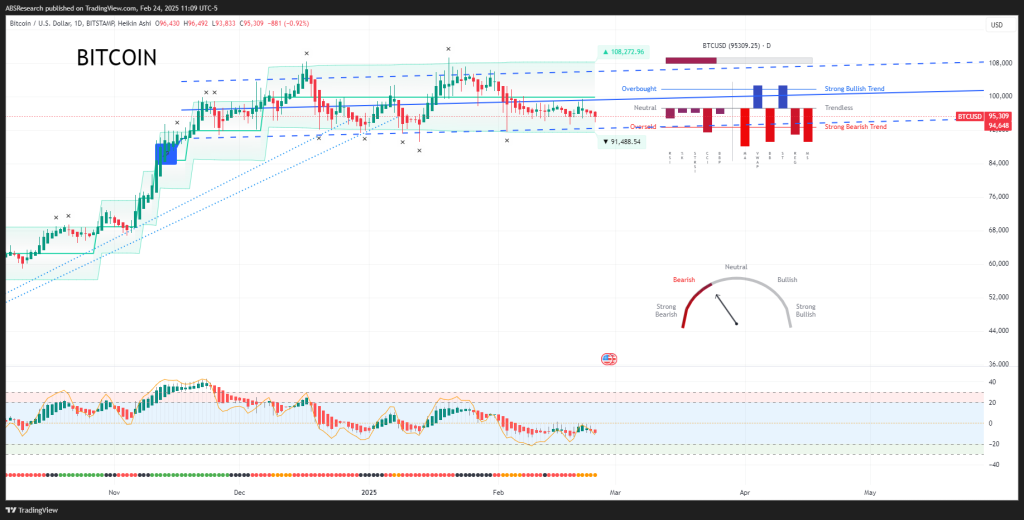The image size is (1024, 520).
Task: Click the Feb label on the time axis
Action: point(497,492)
